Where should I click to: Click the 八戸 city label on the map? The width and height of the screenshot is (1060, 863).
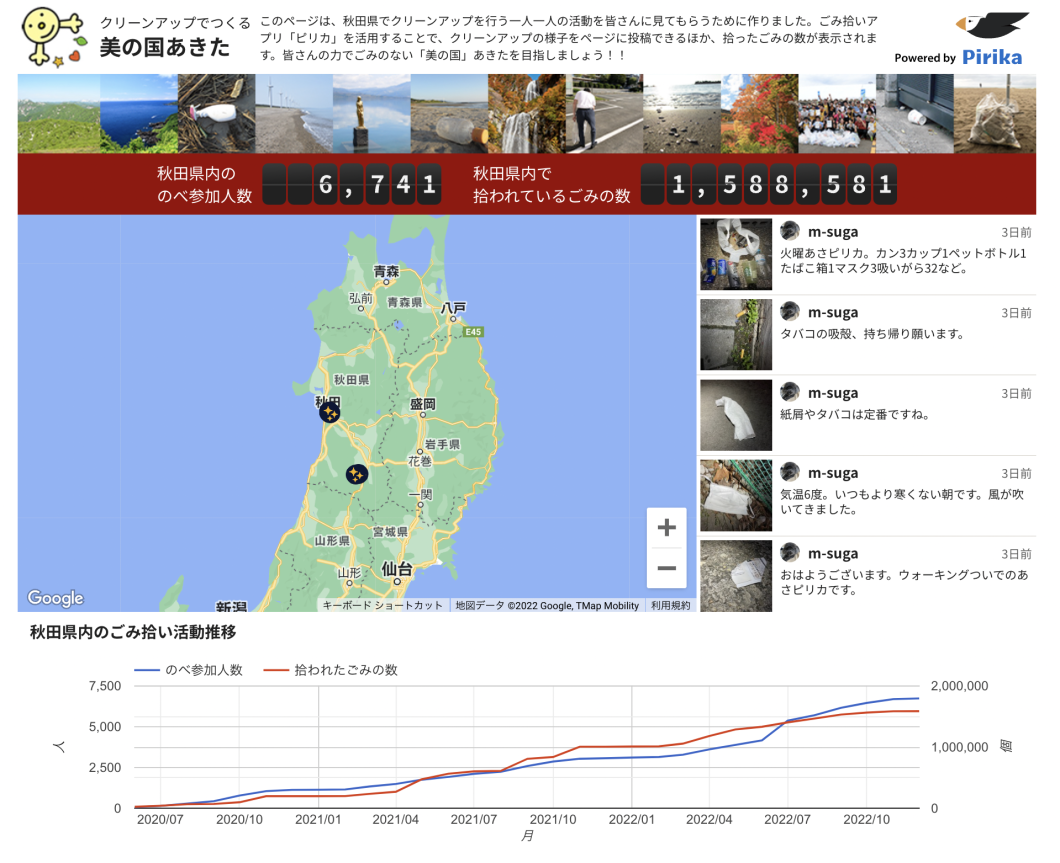(x=453, y=308)
